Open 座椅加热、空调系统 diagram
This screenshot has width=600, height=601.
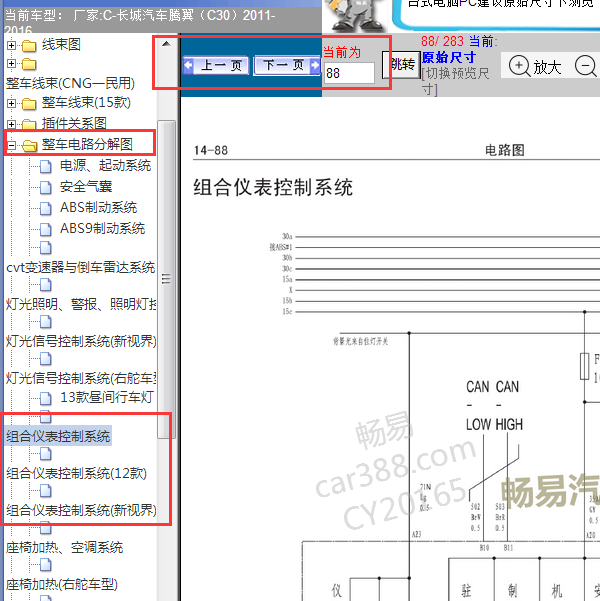(x=64, y=547)
